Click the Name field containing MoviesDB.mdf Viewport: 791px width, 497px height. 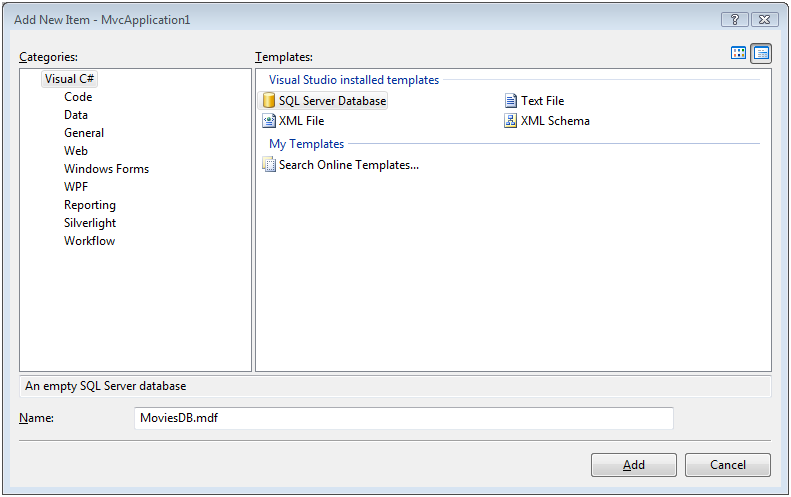tap(403, 418)
